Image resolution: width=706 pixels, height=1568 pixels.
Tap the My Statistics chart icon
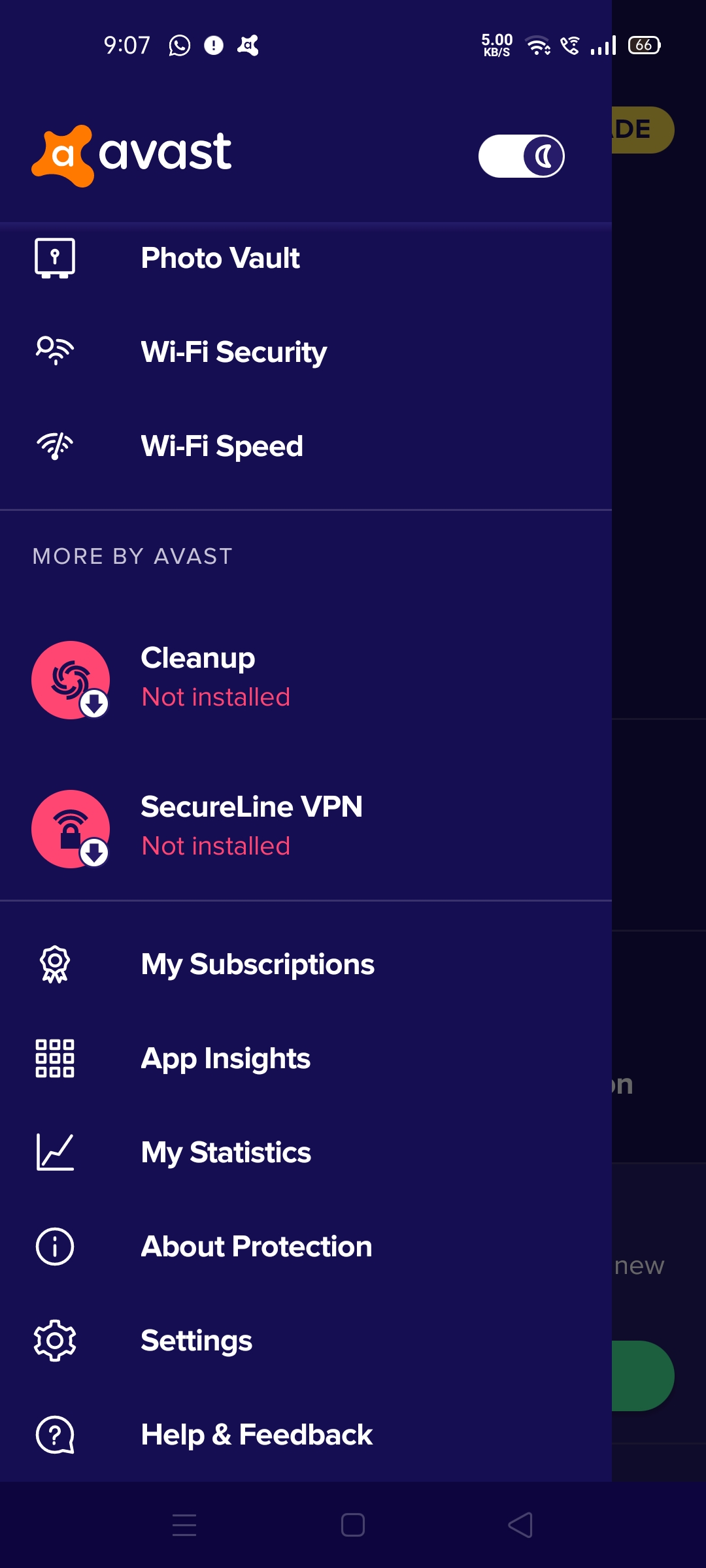click(55, 1152)
